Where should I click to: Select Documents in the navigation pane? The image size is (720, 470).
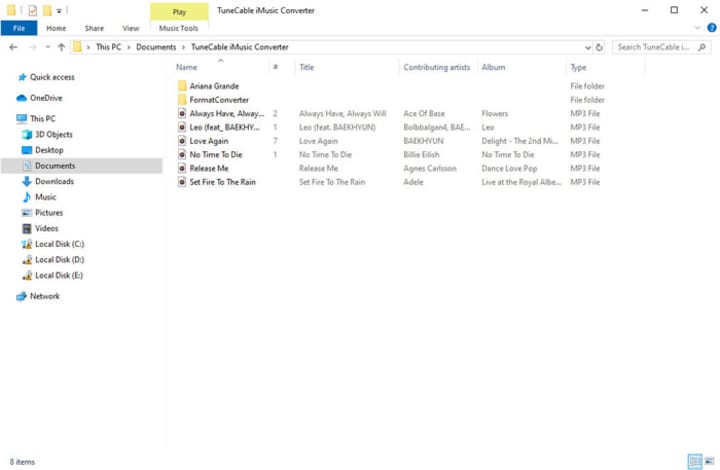point(55,166)
